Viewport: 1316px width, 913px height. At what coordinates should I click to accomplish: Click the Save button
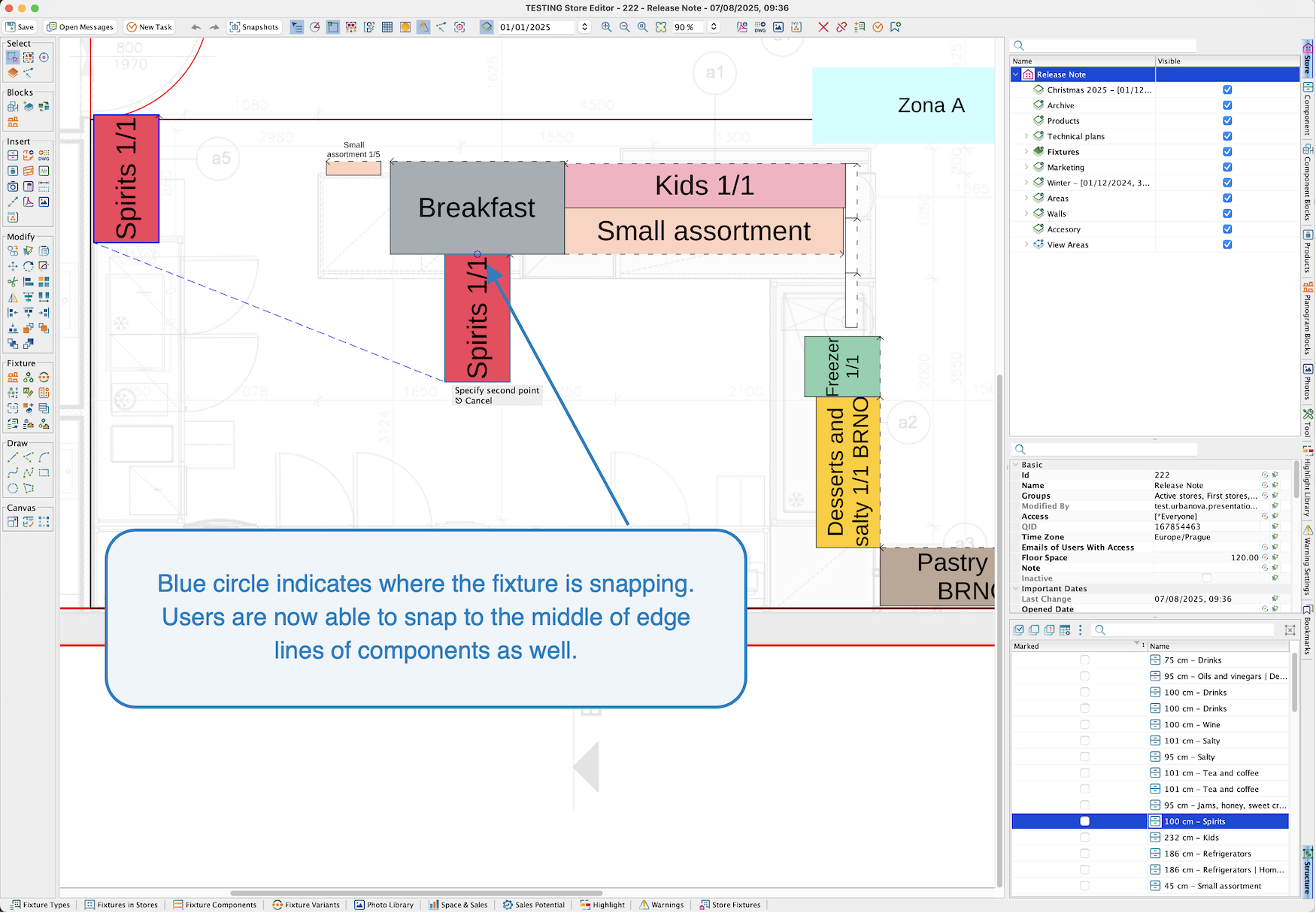click(20, 27)
